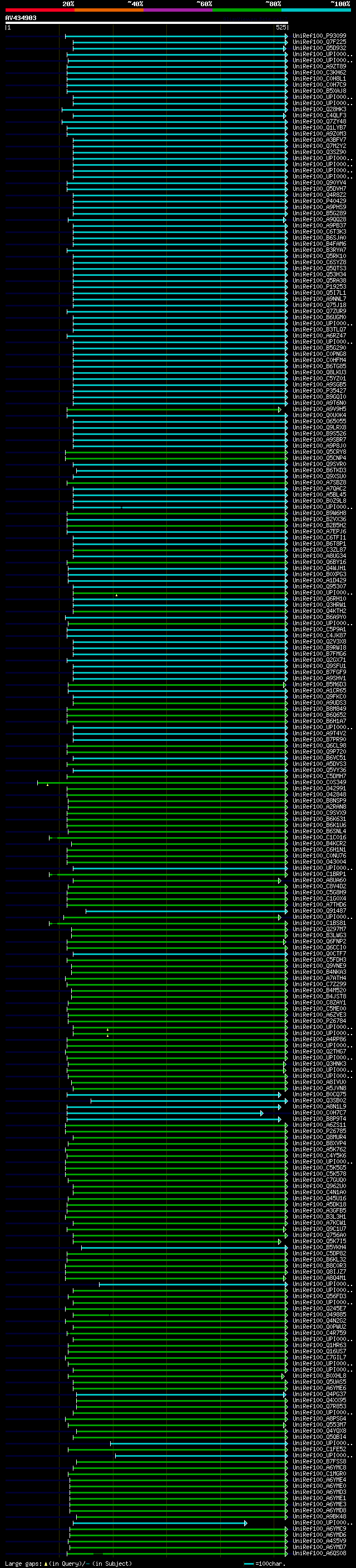
Task: Open hit UniRef100_A9ZT89
Action: point(319,66)
